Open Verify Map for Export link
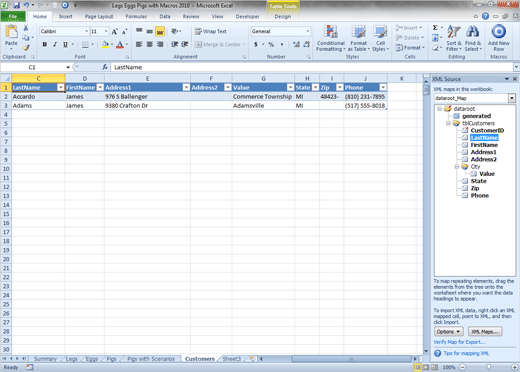This screenshot has height=372, width=520. (459, 342)
